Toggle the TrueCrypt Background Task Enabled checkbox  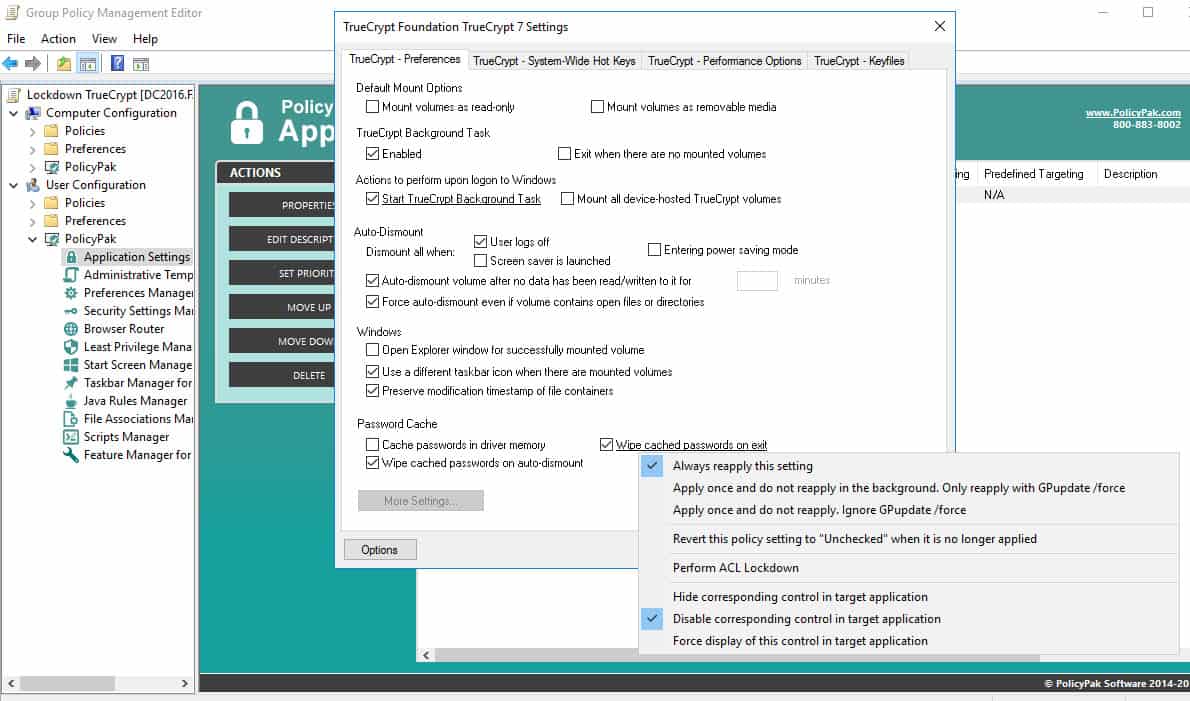(372, 154)
